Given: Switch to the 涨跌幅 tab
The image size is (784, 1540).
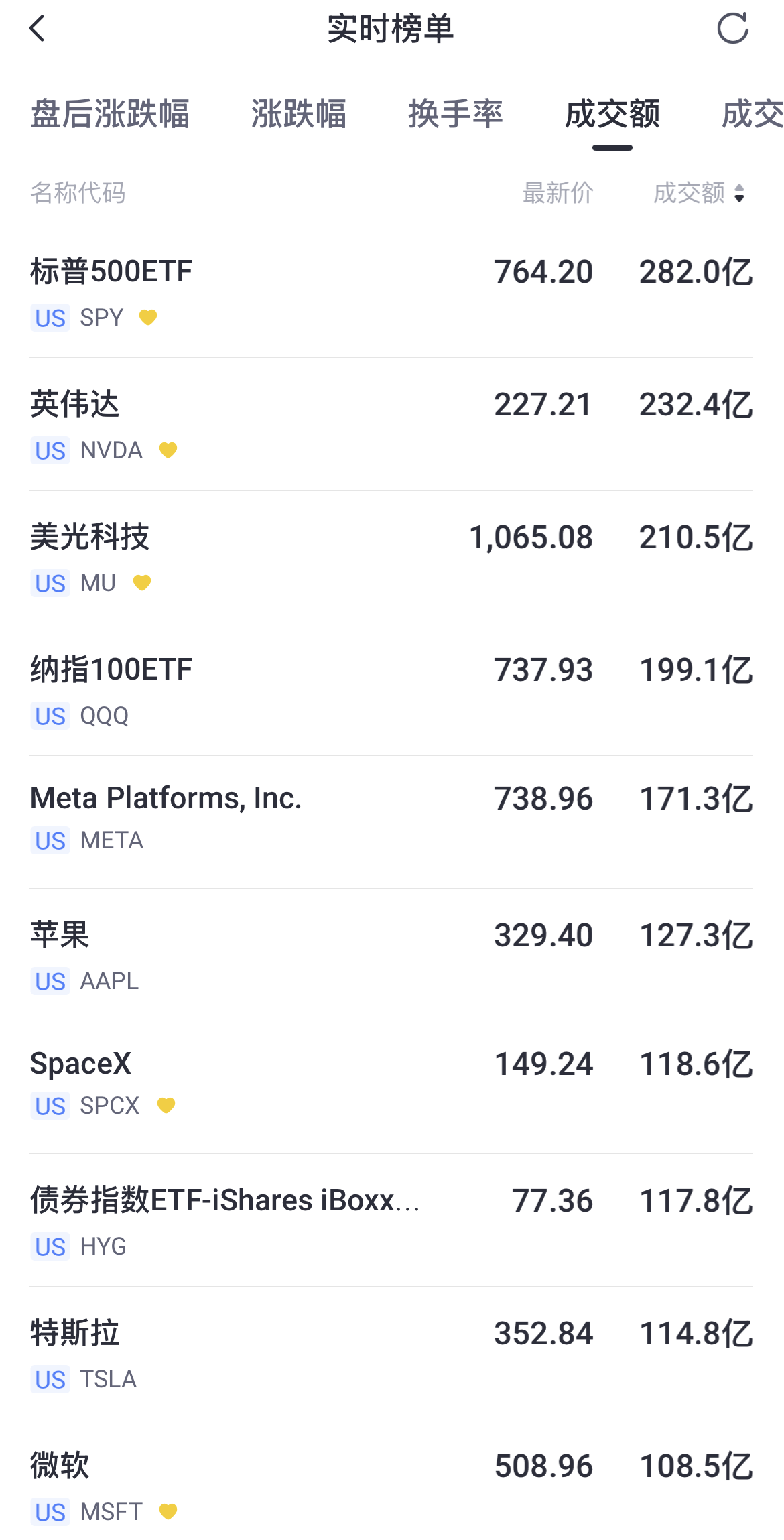Looking at the screenshot, I should point(299,113).
